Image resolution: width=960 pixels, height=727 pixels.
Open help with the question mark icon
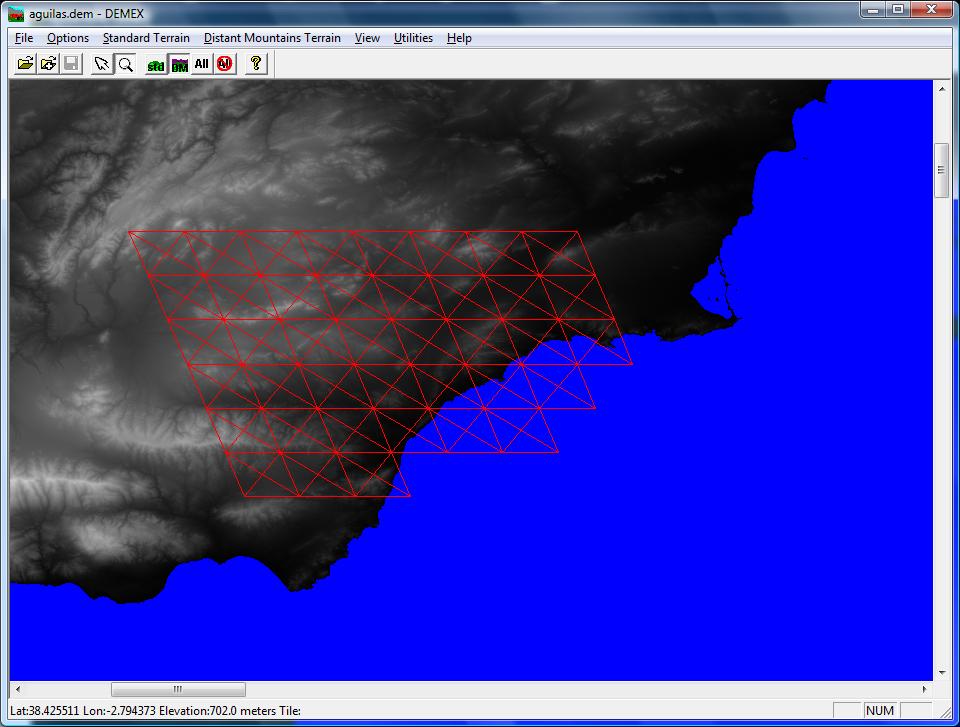(256, 64)
